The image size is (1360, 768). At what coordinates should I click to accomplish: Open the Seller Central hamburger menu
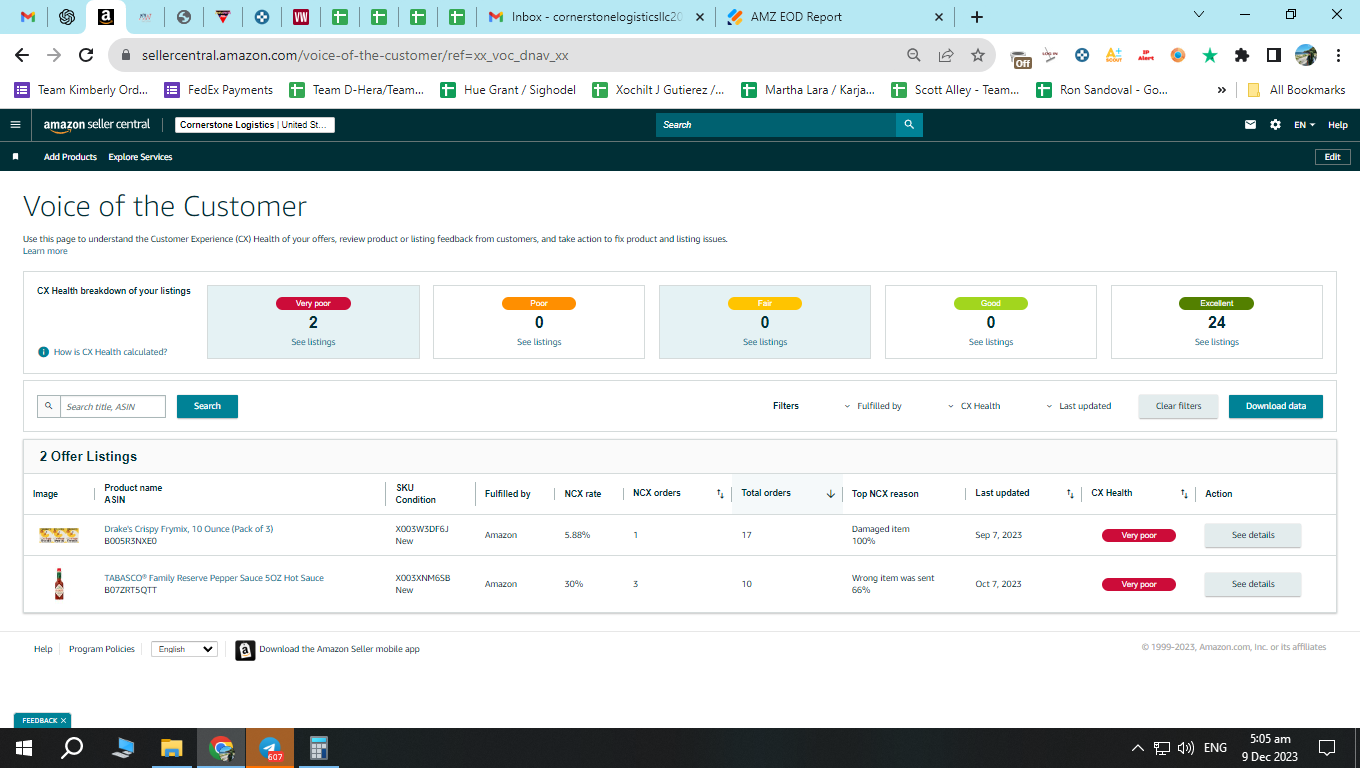click(15, 125)
